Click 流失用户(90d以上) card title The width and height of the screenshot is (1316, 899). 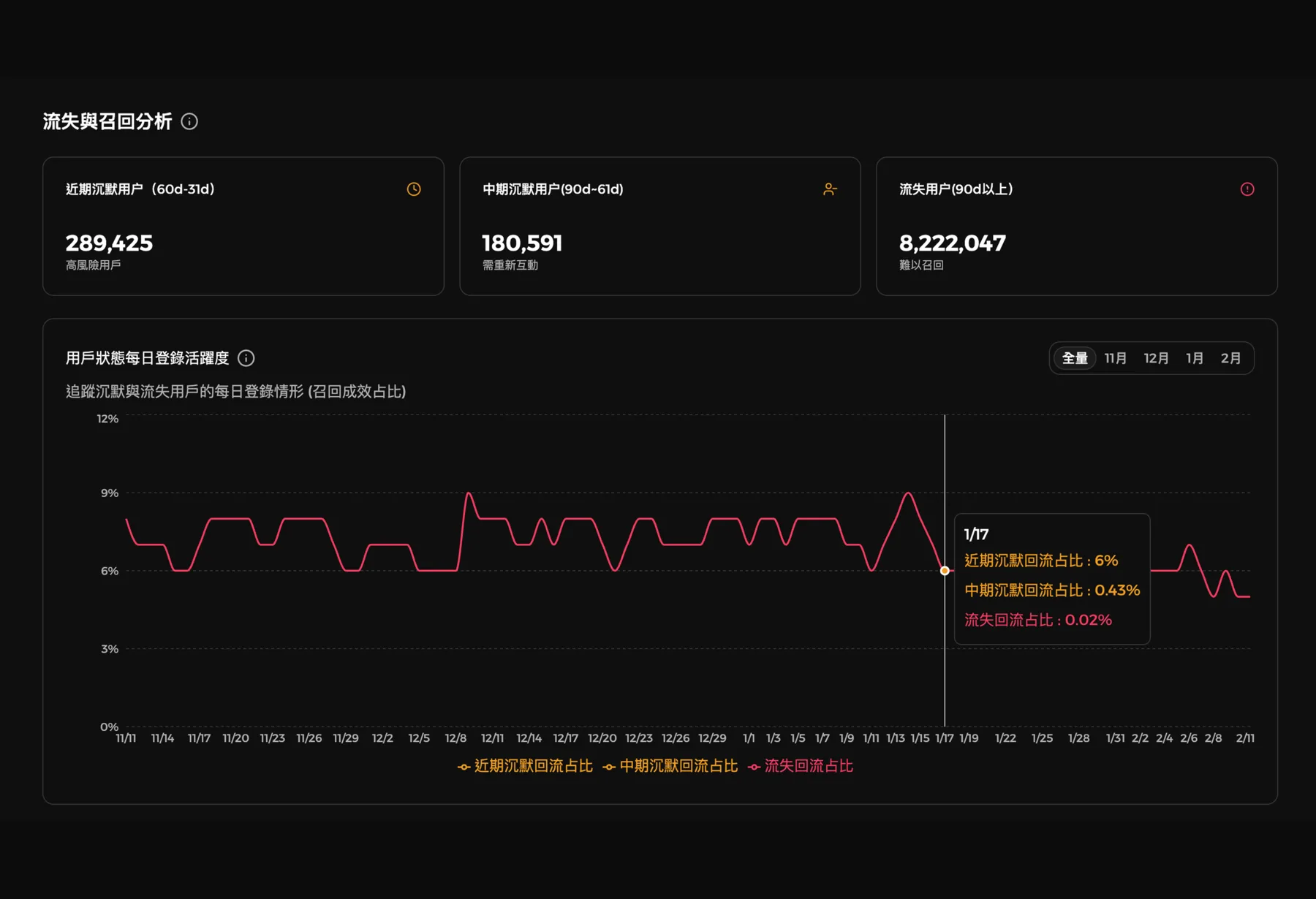(956, 189)
